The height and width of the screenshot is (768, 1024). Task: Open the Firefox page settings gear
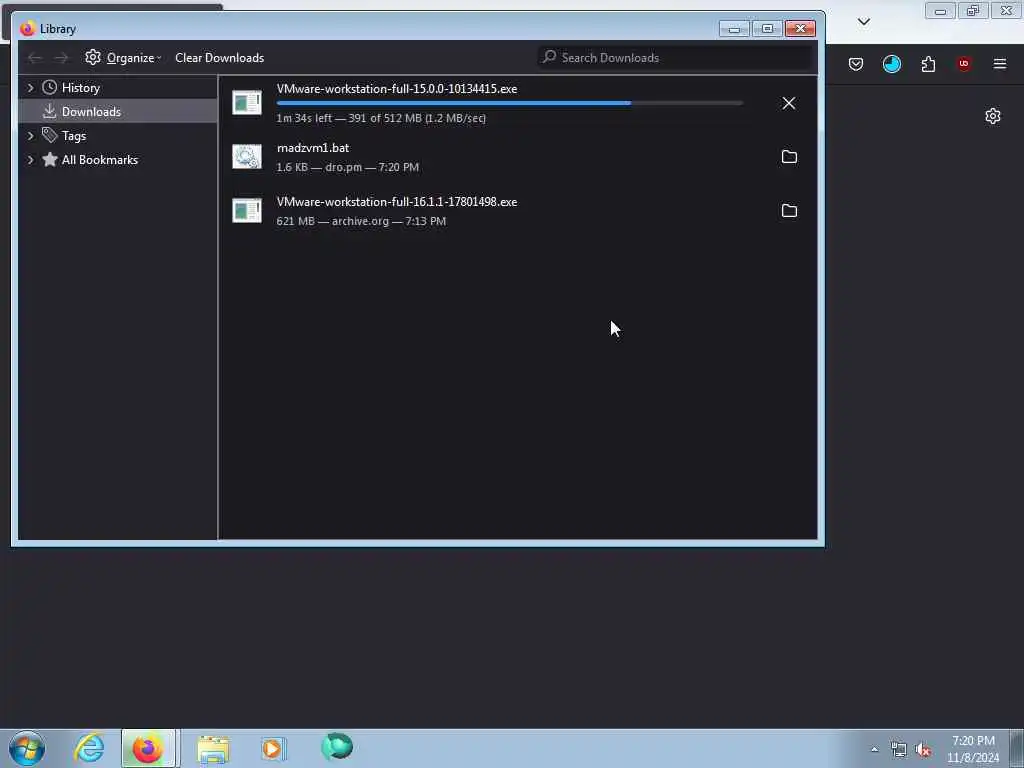point(993,116)
